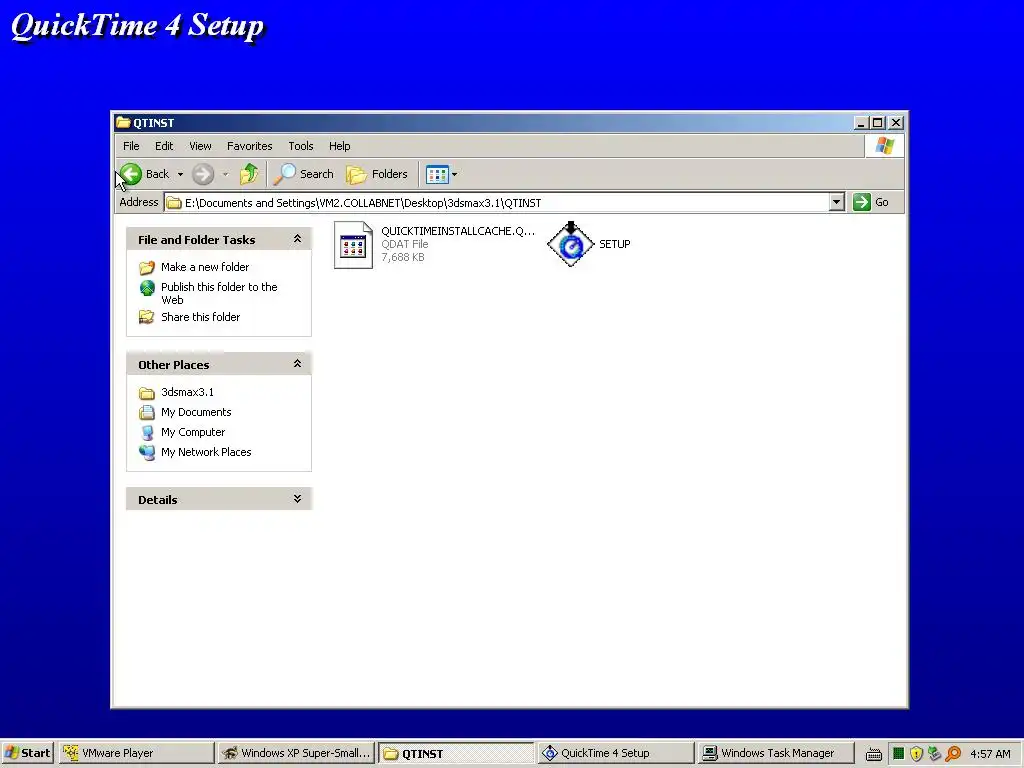
Task: Click the QUICKTIMEINSTALLCACHE.Q... file name
Action: click(458, 231)
